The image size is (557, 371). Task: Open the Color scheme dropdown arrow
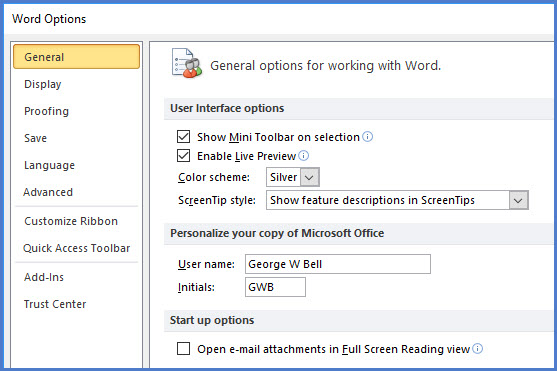(x=309, y=177)
